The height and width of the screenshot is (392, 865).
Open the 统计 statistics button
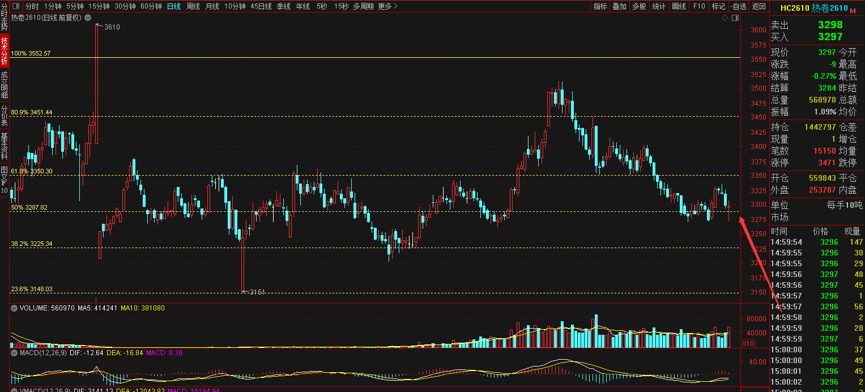(x=659, y=7)
